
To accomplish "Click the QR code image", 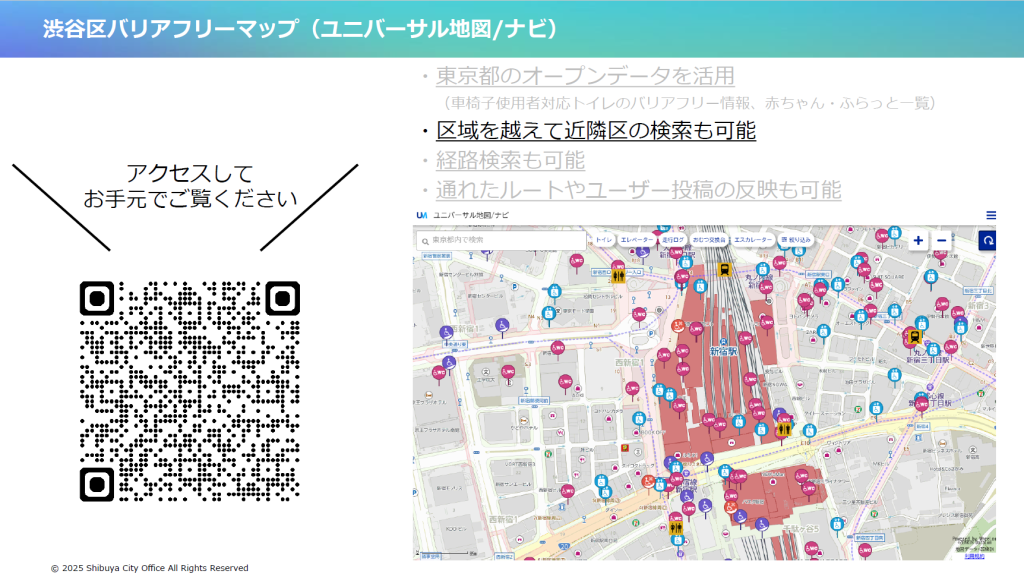I will (189, 392).
